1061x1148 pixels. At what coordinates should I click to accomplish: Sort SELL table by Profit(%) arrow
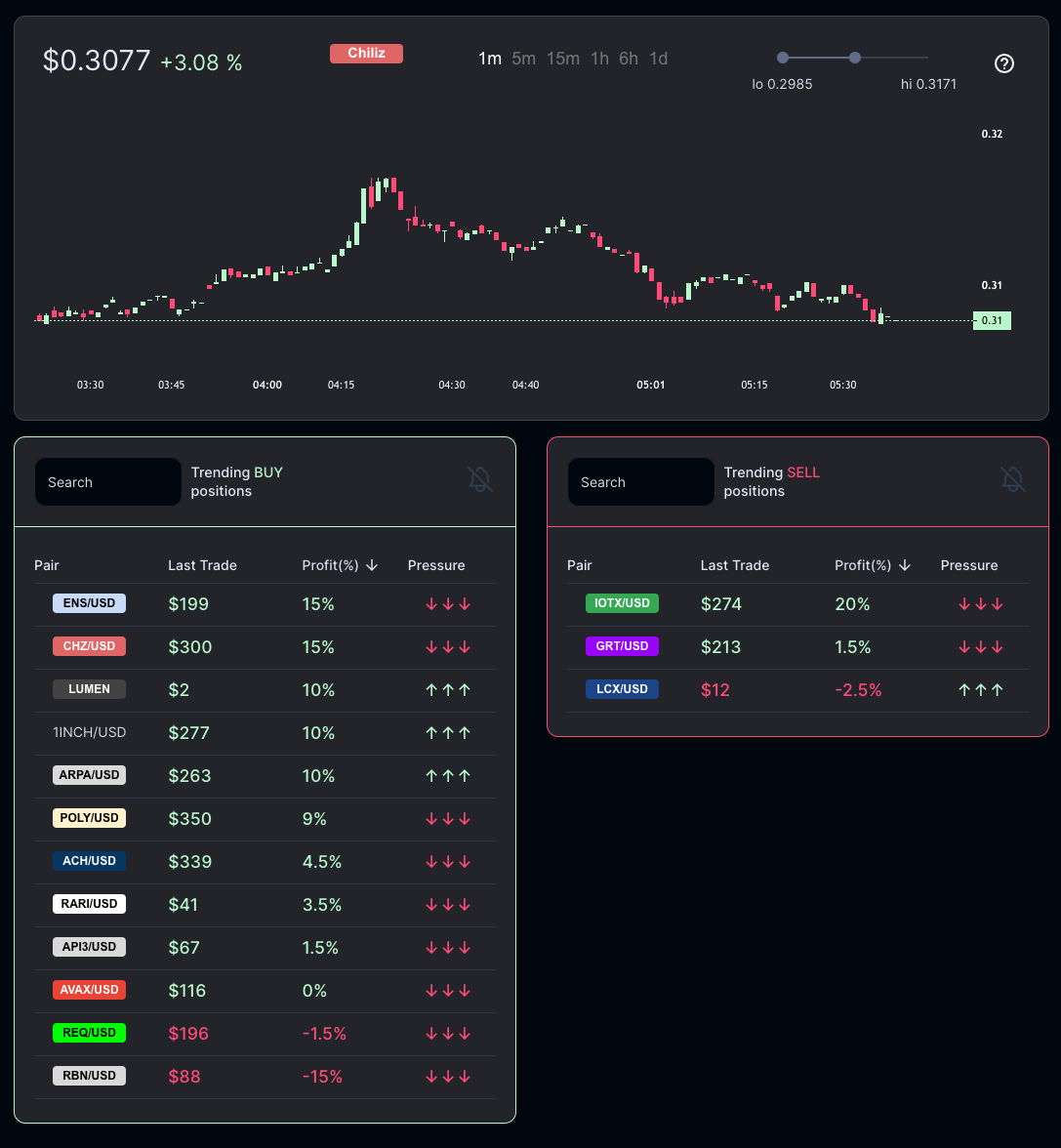coord(905,565)
